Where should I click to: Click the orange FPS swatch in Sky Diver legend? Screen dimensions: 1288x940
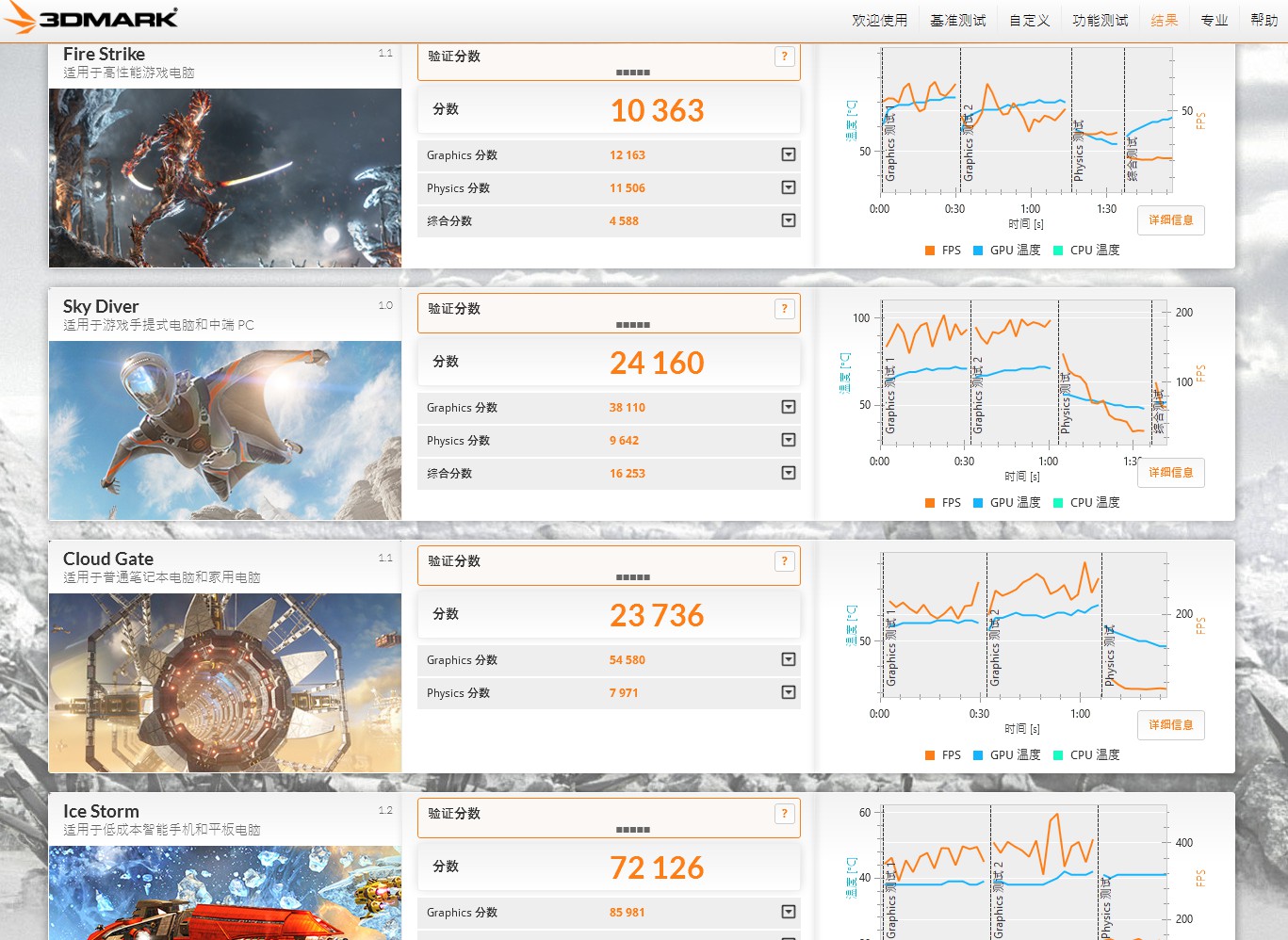coord(930,503)
